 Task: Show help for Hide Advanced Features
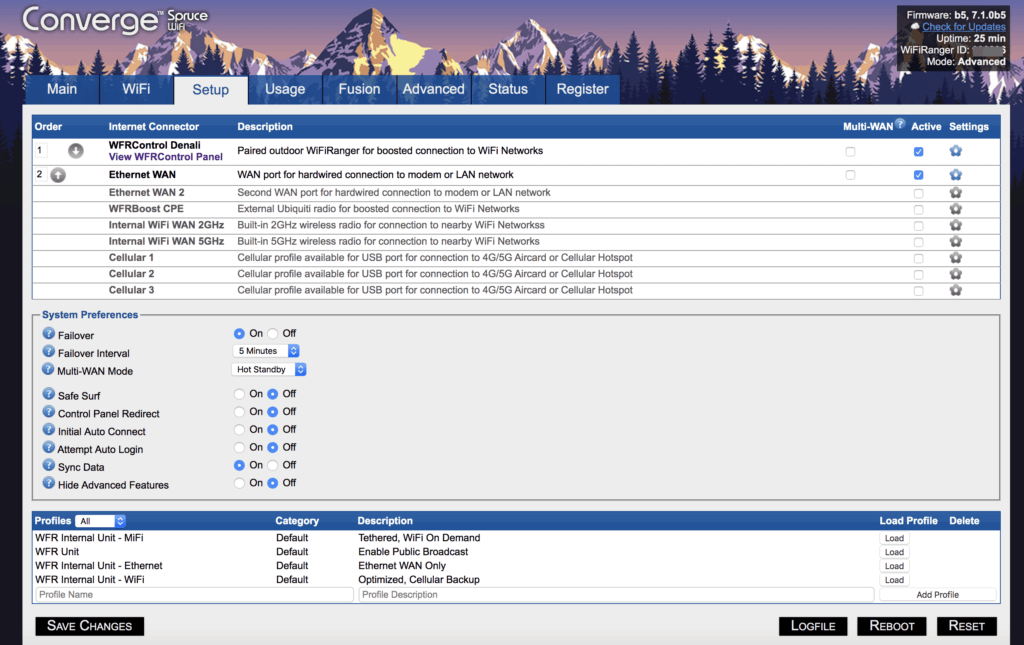(48, 483)
